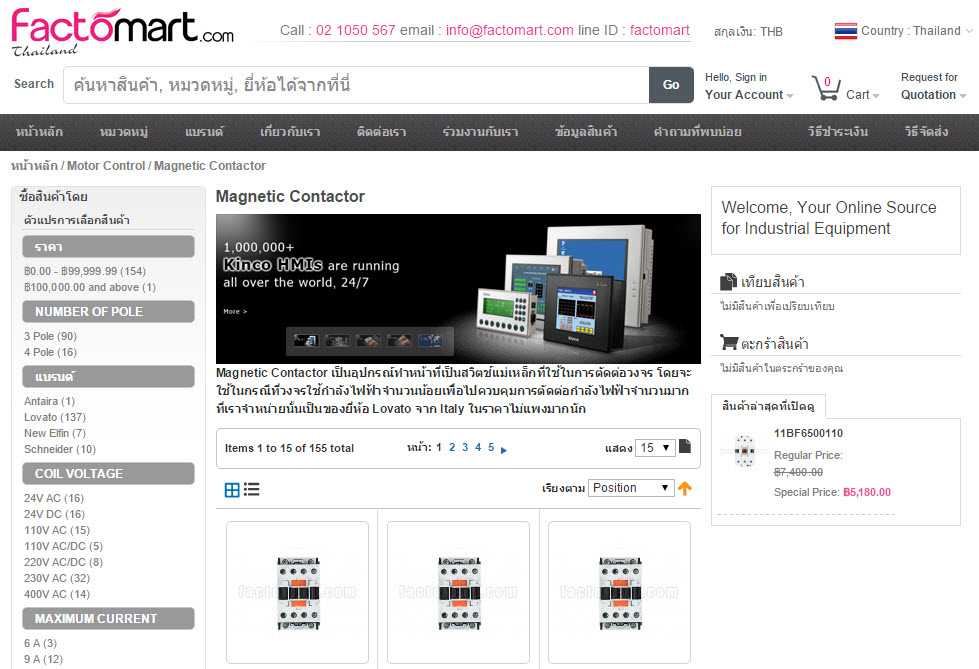
Task: Open the first contactor product image
Action: point(298,592)
